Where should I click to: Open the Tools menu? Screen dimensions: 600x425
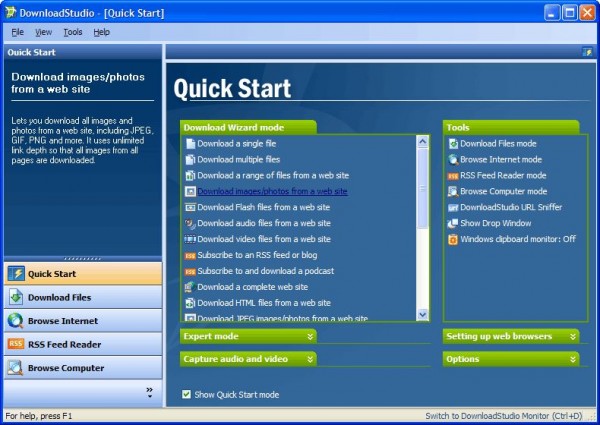click(x=73, y=32)
